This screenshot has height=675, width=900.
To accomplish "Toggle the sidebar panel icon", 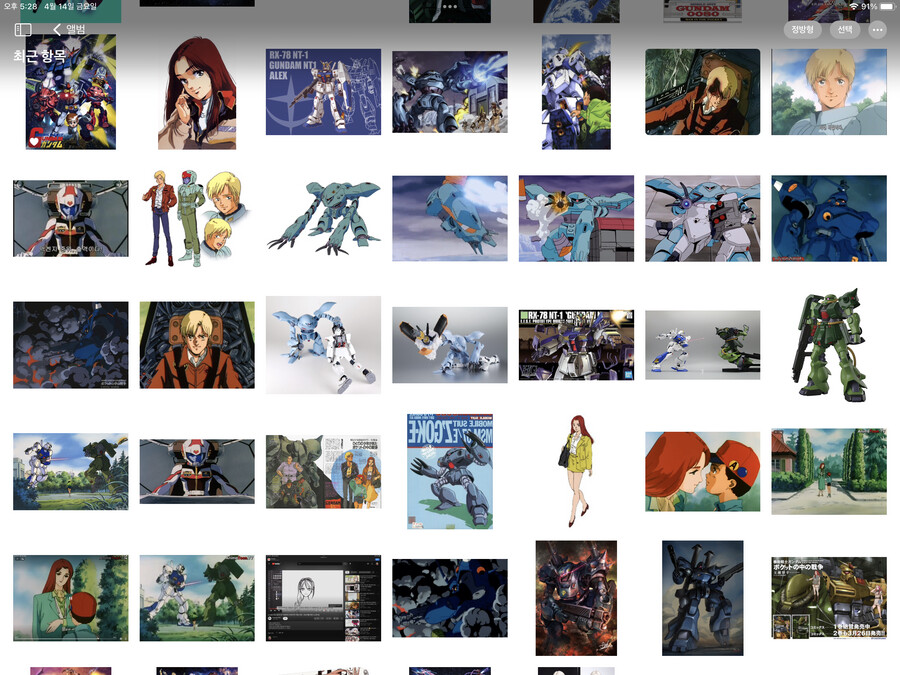I will tap(23, 29).
